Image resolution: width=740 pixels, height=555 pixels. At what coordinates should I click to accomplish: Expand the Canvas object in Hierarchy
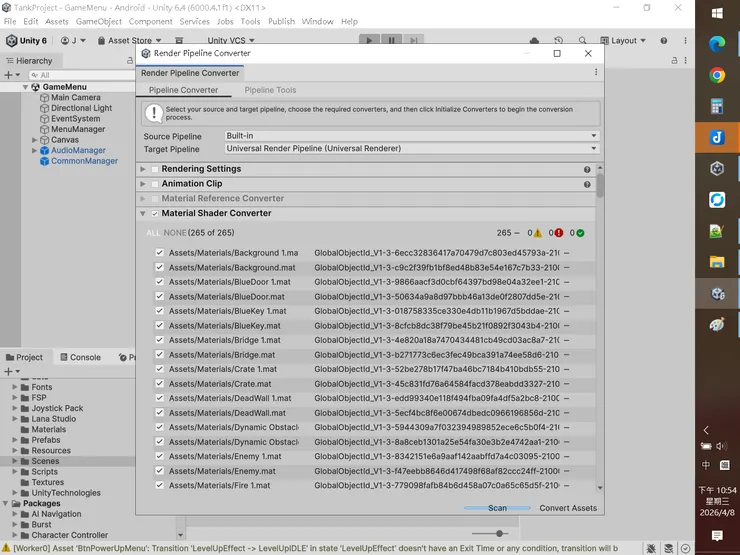tap(34, 140)
